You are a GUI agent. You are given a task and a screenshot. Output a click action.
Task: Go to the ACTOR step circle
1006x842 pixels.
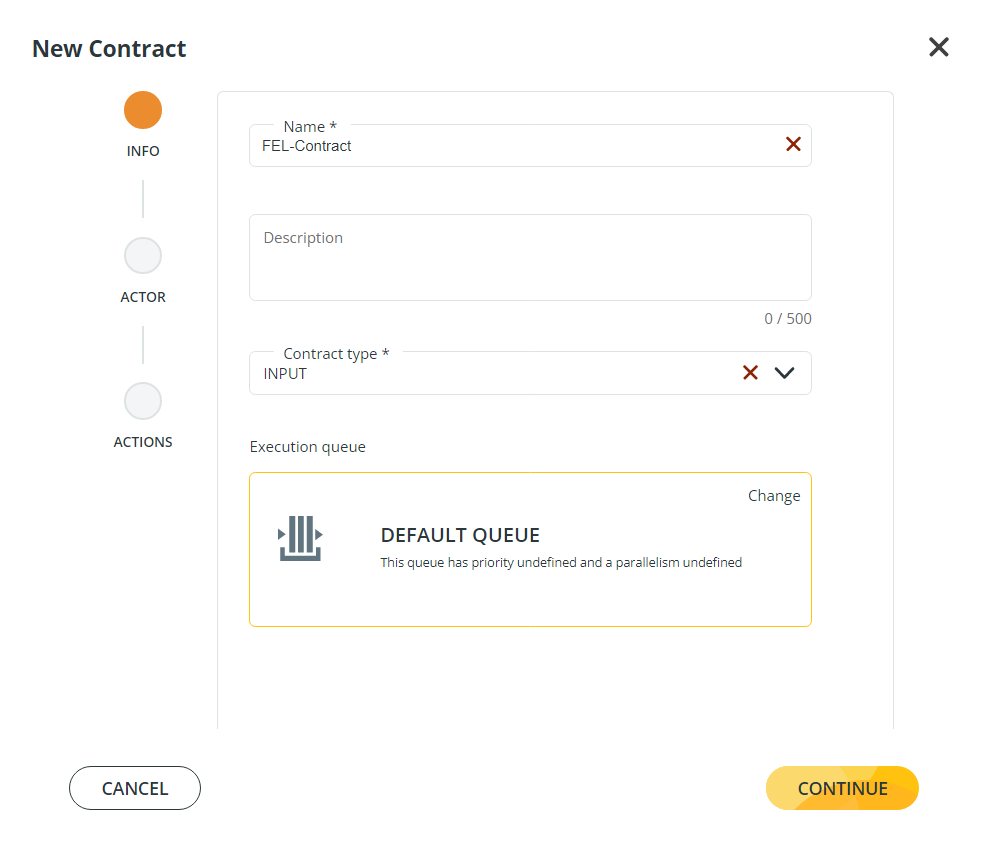(x=143, y=256)
